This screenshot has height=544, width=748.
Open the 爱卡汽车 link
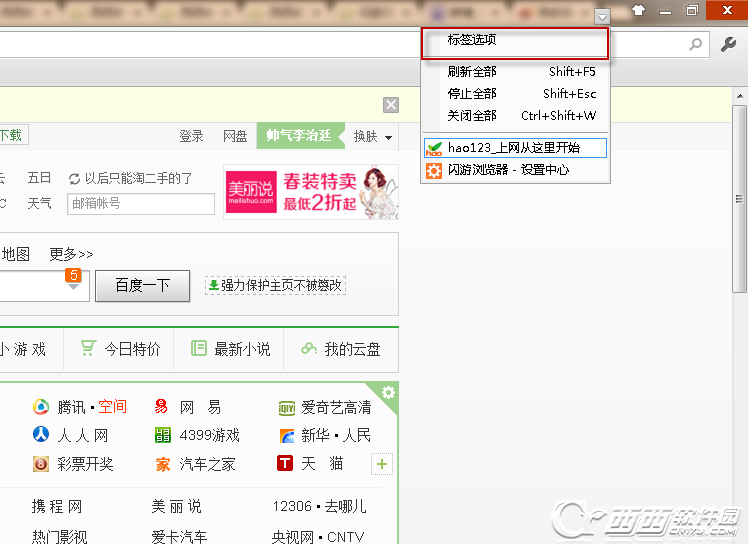pyautogui.click(x=179, y=537)
